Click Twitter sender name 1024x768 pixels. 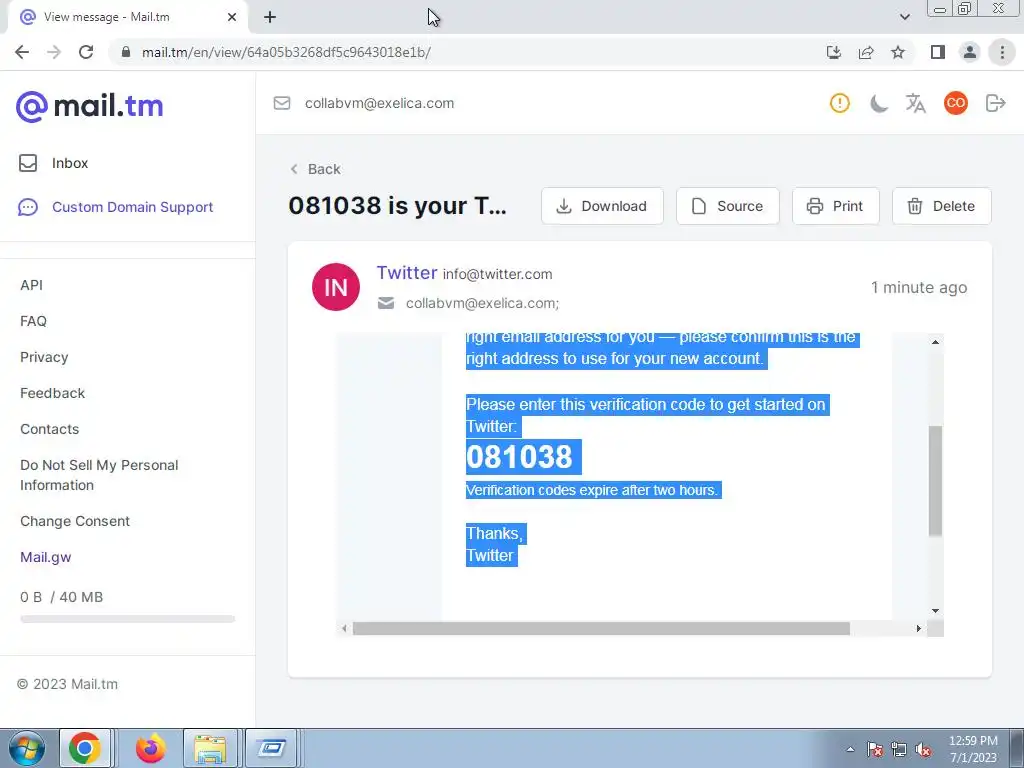[407, 272]
